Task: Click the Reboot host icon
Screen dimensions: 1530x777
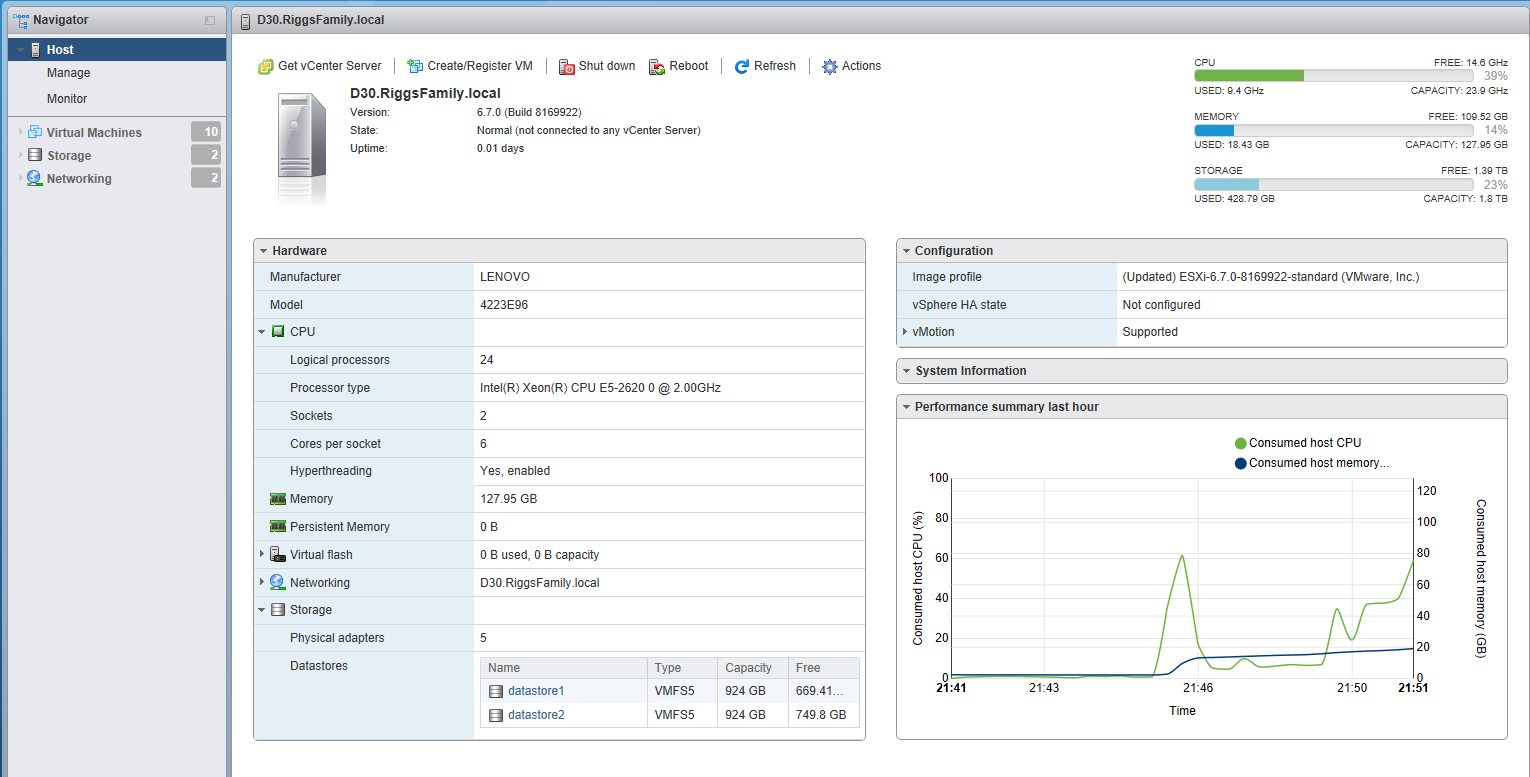Action: point(657,67)
